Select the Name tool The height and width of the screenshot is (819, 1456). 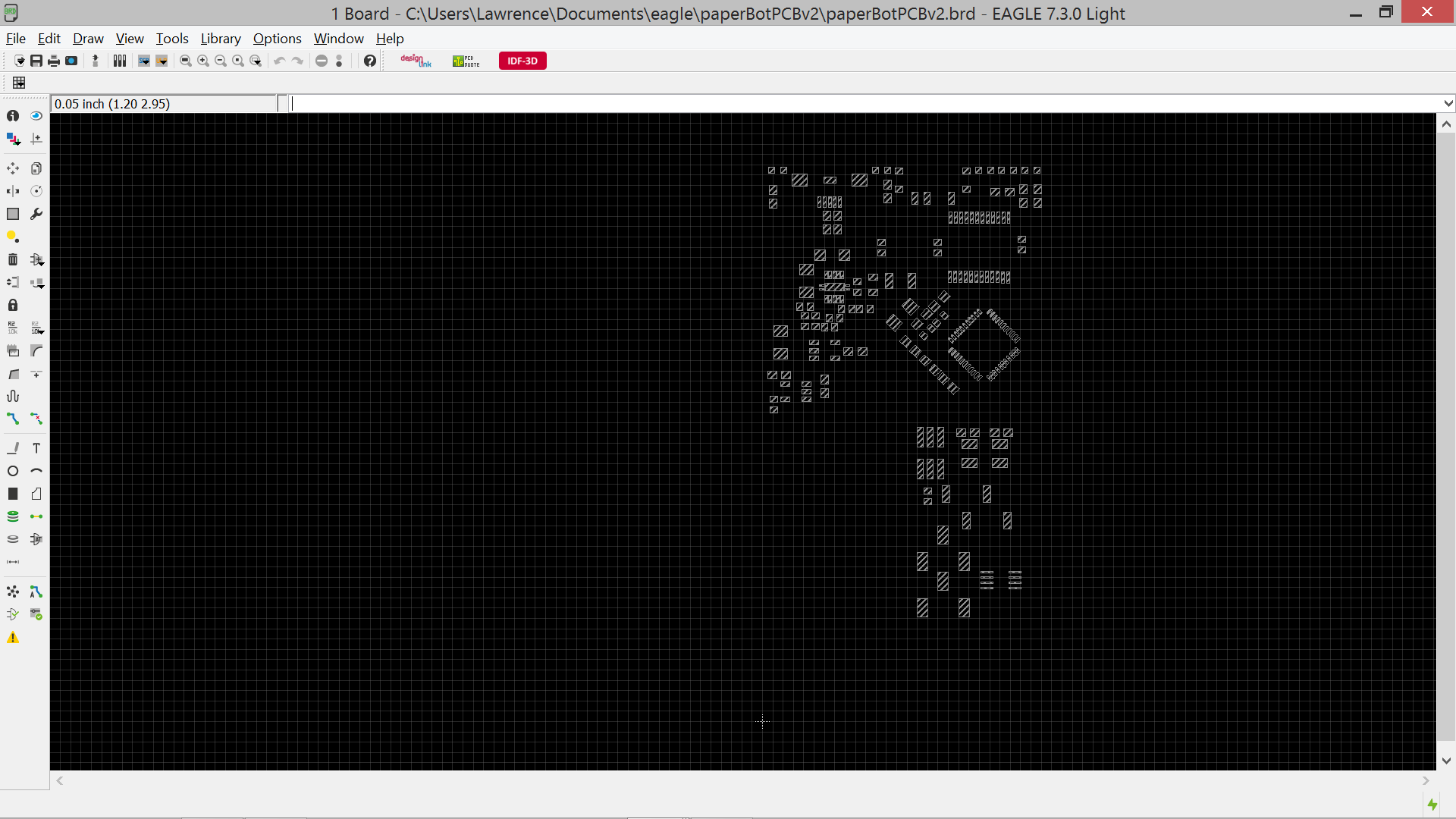[13, 328]
